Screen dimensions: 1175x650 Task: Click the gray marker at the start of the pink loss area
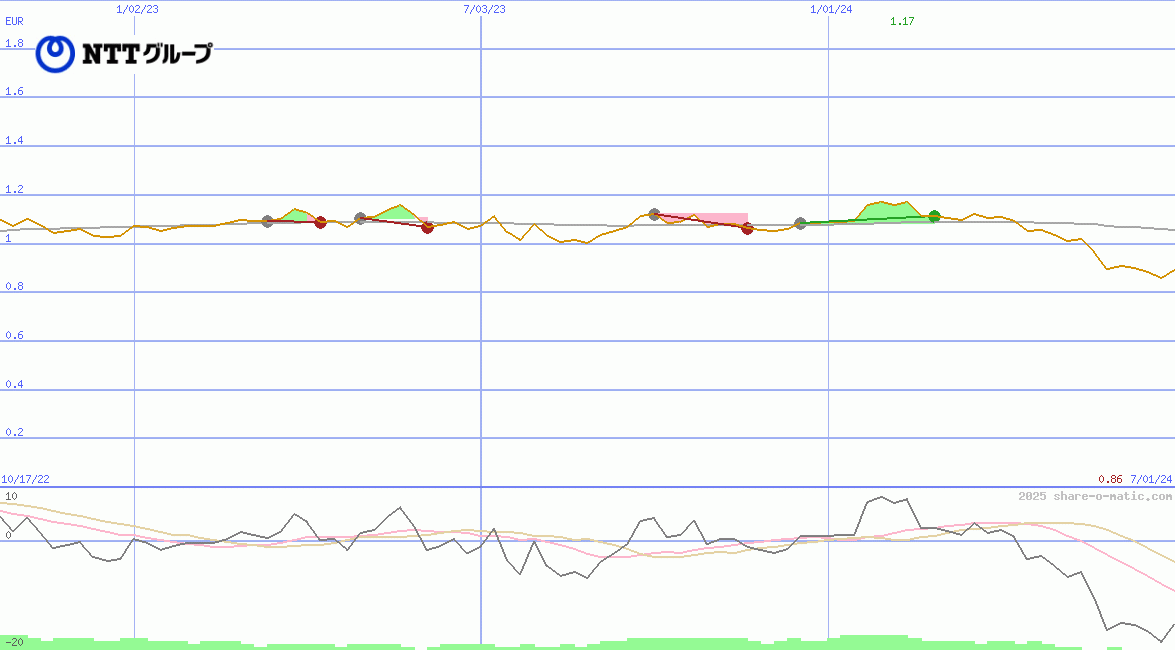point(654,214)
